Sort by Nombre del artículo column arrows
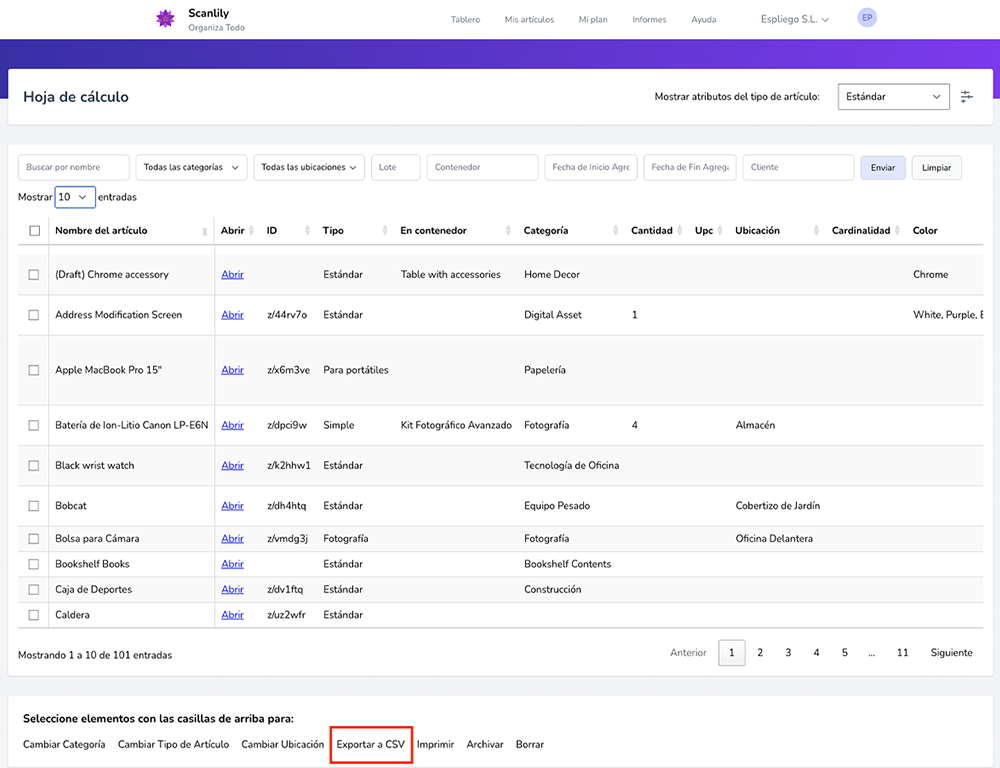Image resolution: width=1000 pixels, height=768 pixels. (205, 231)
